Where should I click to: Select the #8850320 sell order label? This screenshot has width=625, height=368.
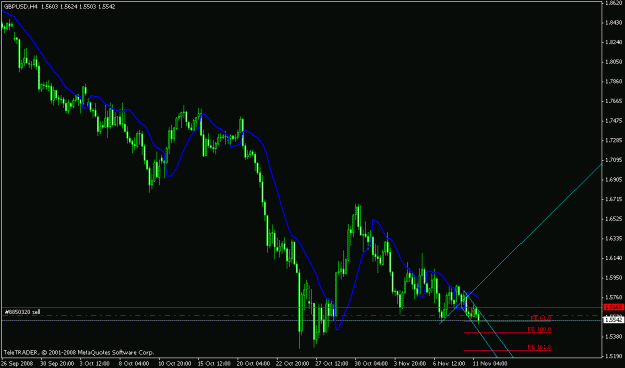(x=22, y=311)
